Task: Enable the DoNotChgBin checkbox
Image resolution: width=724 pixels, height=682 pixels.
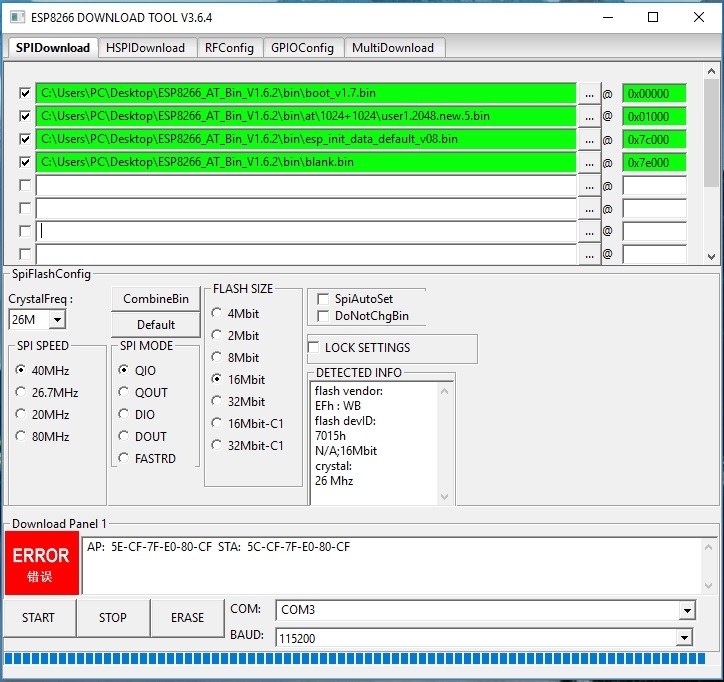Action: (323, 316)
